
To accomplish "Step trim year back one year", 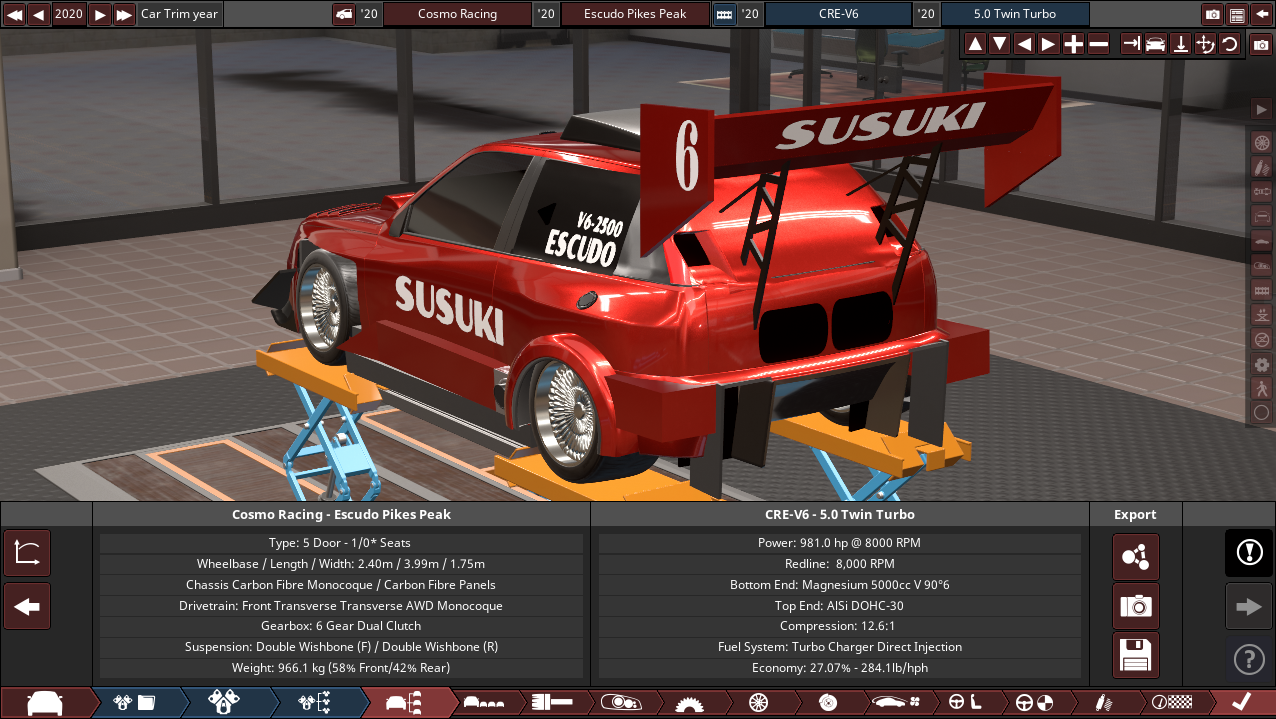I will tap(38, 14).
